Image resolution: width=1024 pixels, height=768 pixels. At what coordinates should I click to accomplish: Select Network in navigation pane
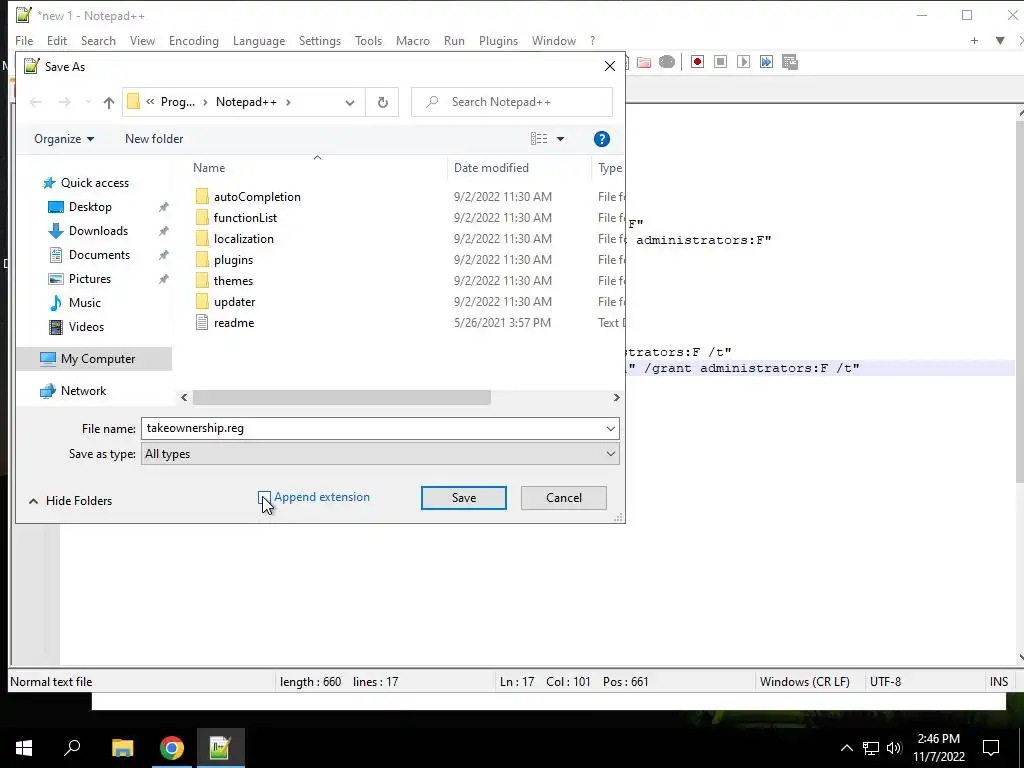tap(83, 391)
